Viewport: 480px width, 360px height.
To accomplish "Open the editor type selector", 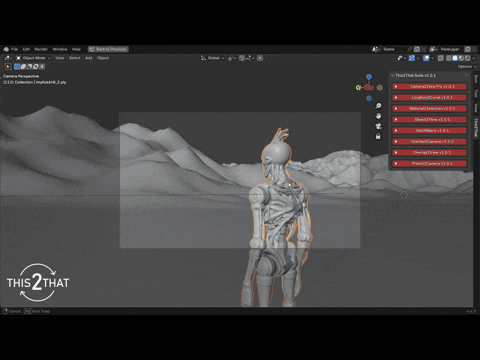I will click(x=8, y=58).
